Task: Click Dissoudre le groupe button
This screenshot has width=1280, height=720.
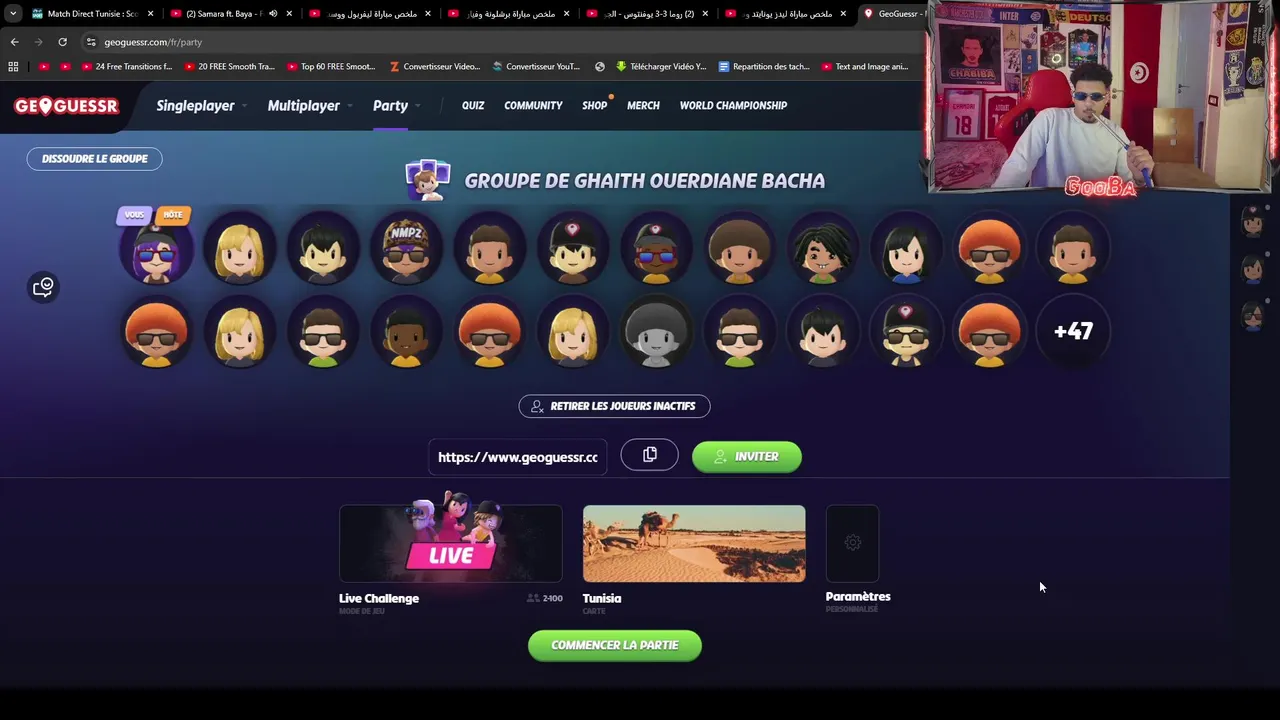Action: (94, 159)
